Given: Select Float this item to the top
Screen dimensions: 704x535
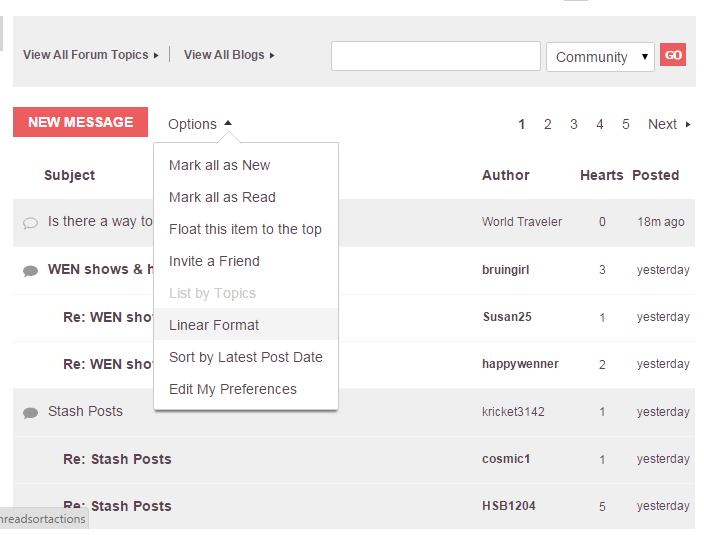Looking at the screenshot, I should coord(245,229).
